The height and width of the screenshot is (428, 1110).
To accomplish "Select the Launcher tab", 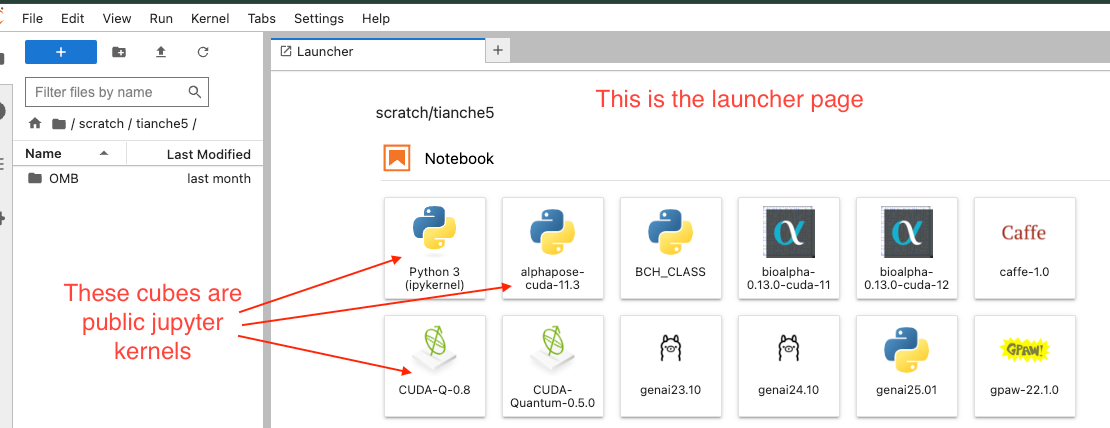I will click(379, 51).
